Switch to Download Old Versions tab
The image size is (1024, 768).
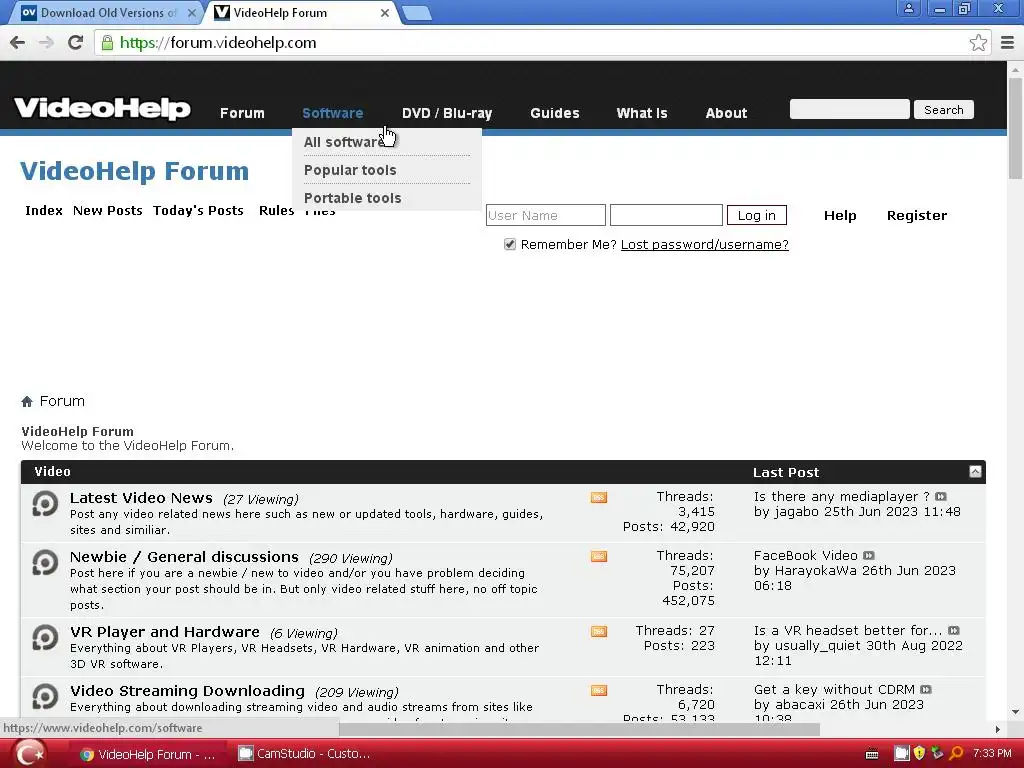coord(104,12)
